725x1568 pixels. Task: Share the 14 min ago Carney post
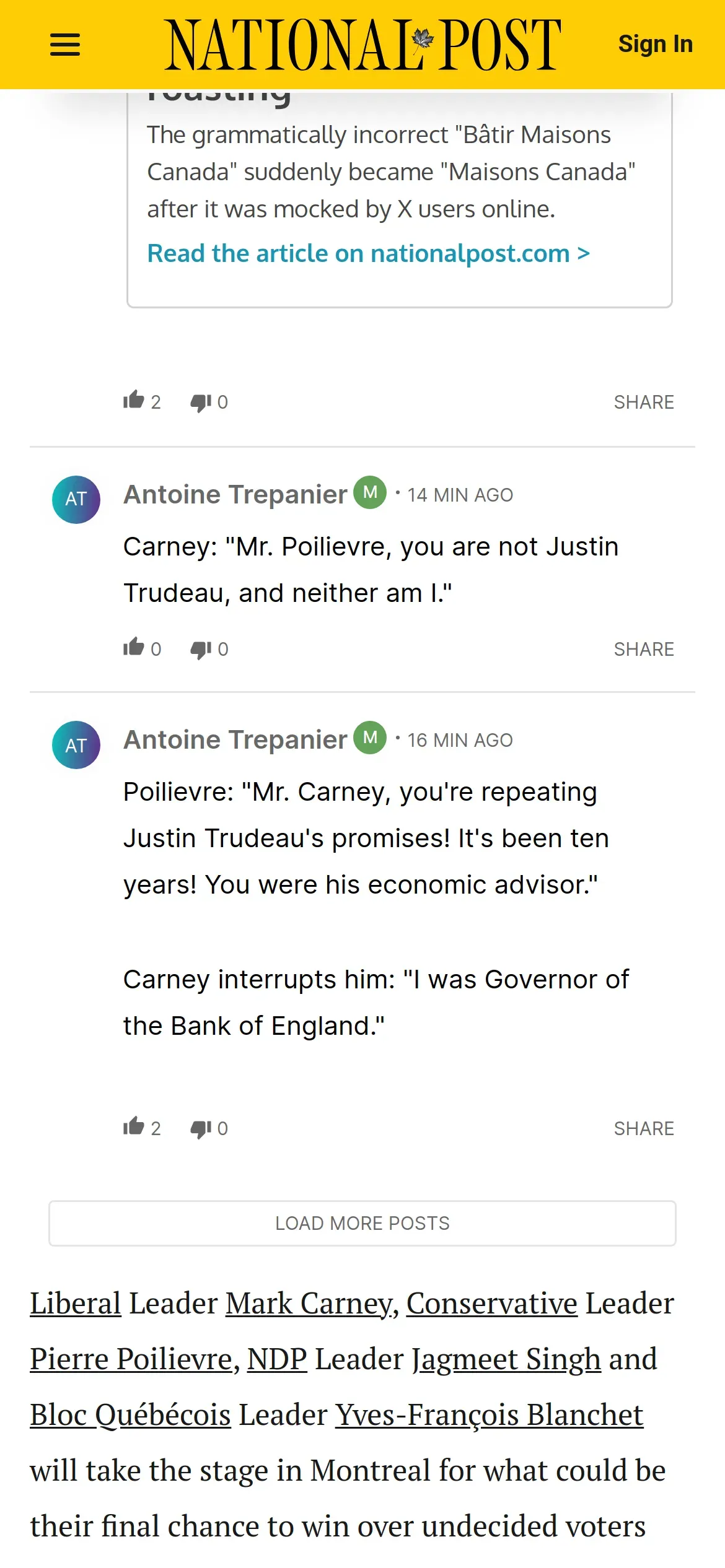pos(643,649)
